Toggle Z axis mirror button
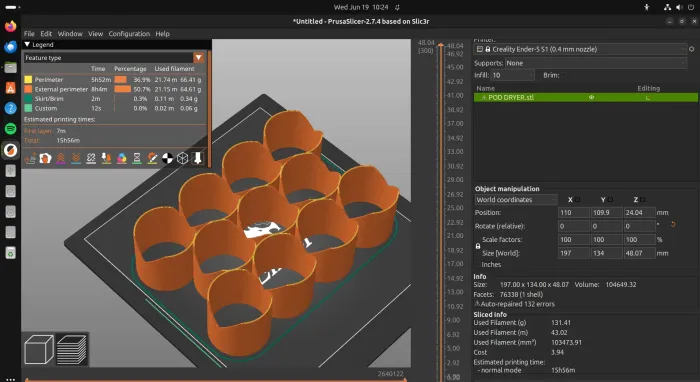 [642, 199]
